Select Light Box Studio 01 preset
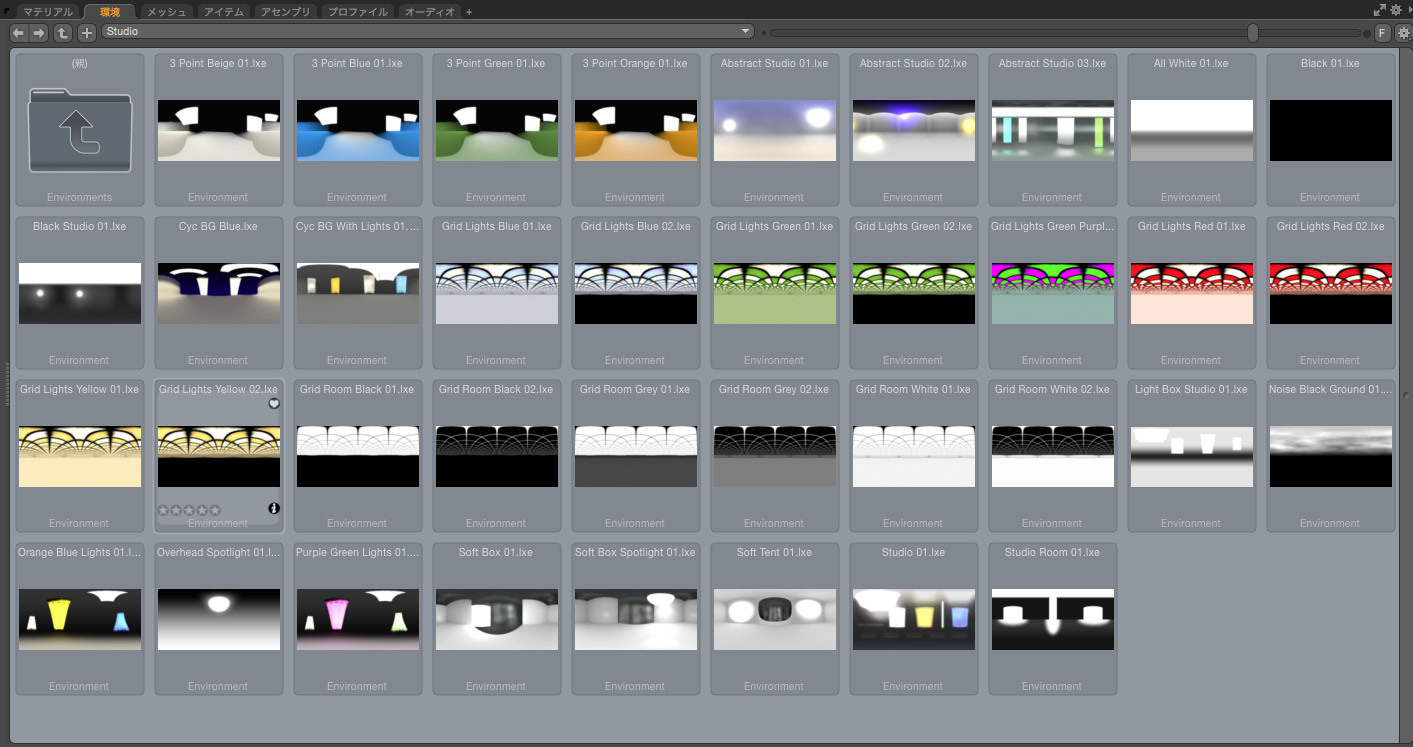 point(1191,456)
